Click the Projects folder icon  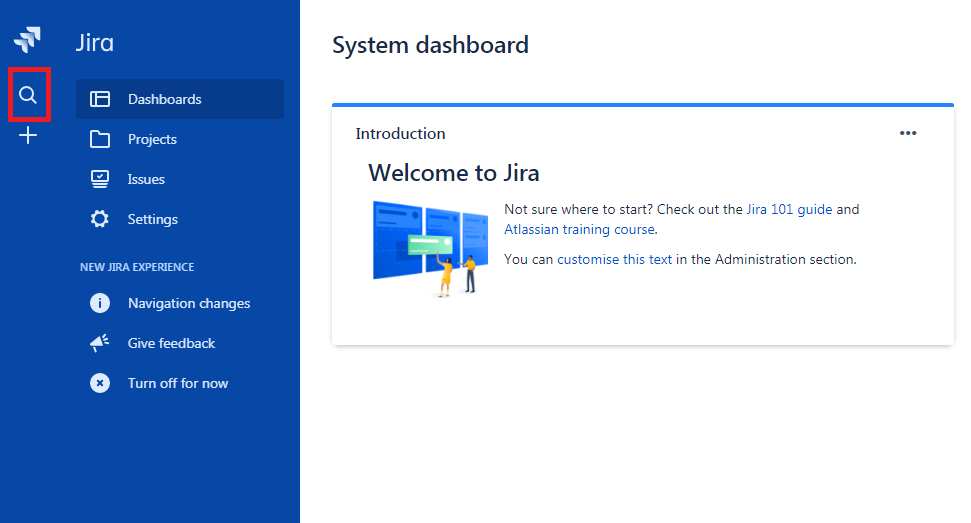point(100,139)
